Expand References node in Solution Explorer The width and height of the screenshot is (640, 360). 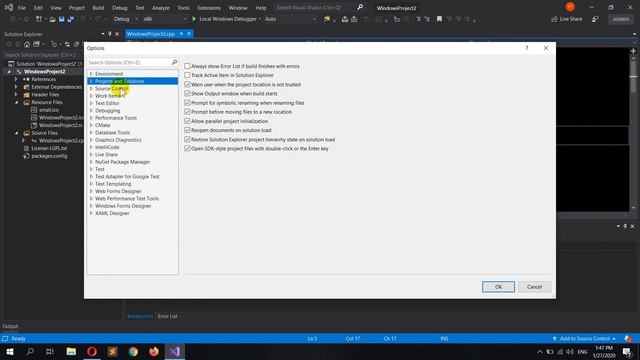(x=16, y=79)
